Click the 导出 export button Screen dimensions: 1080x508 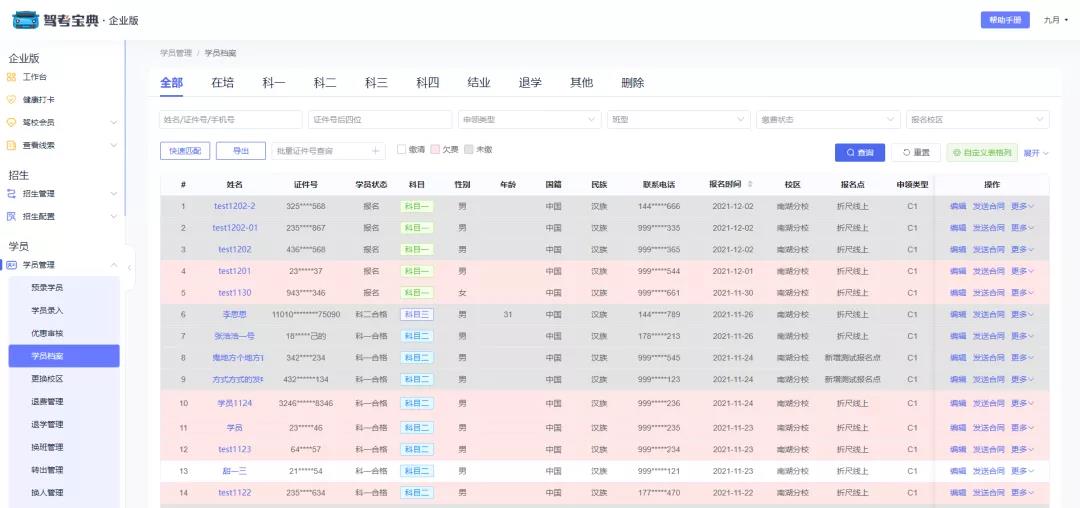(x=241, y=151)
